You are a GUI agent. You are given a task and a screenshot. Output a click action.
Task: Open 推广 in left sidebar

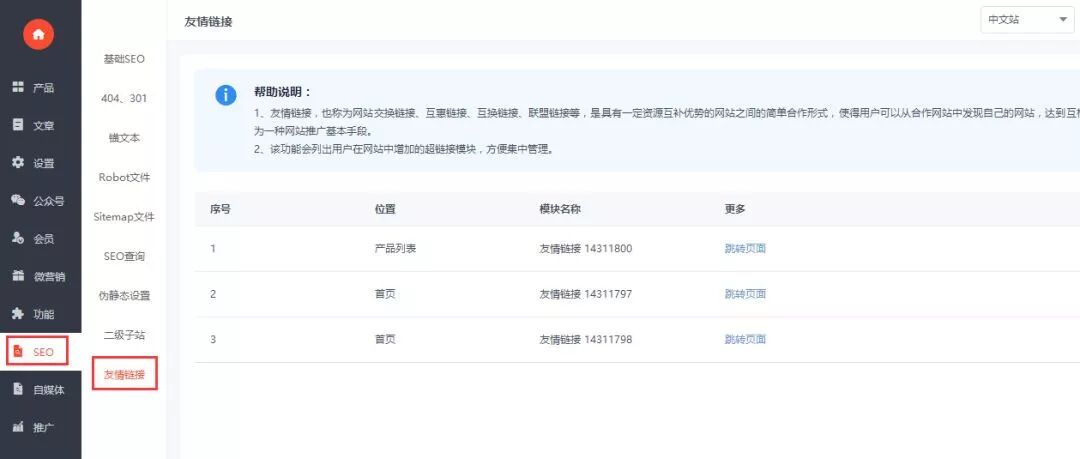(x=41, y=427)
